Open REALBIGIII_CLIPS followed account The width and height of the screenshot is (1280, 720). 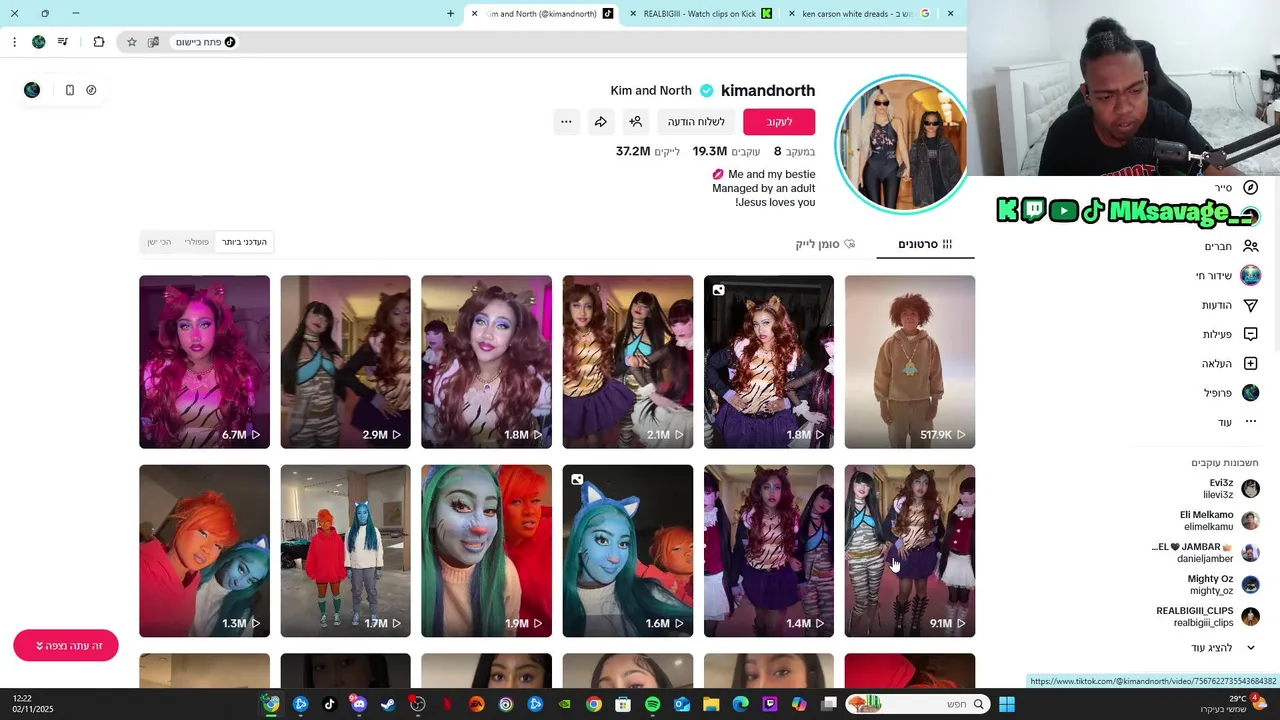(x=1207, y=617)
